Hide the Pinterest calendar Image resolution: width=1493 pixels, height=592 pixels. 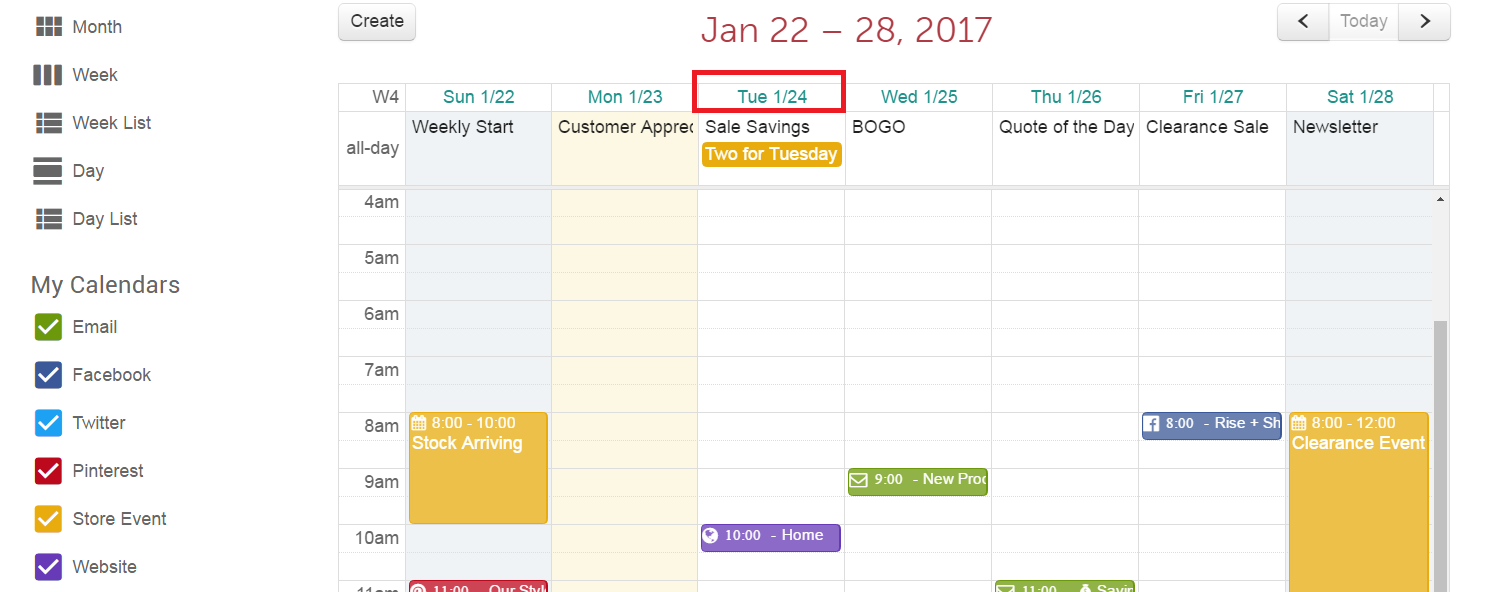pyautogui.click(x=48, y=471)
